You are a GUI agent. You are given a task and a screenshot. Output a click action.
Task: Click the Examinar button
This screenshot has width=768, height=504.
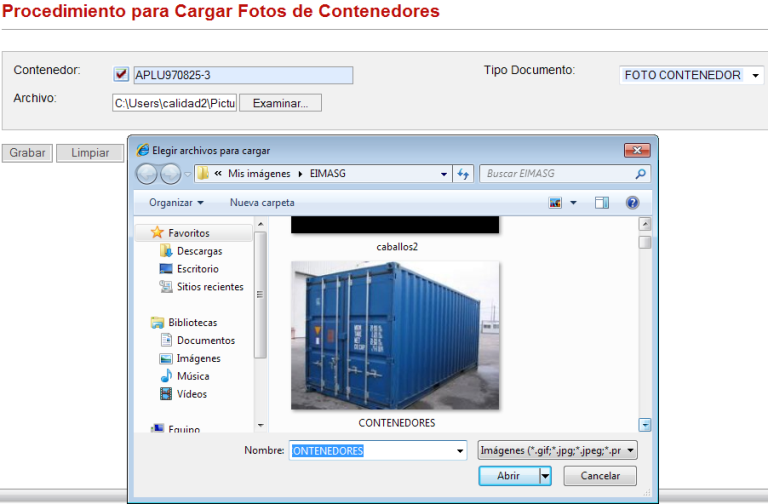[x=281, y=103]
